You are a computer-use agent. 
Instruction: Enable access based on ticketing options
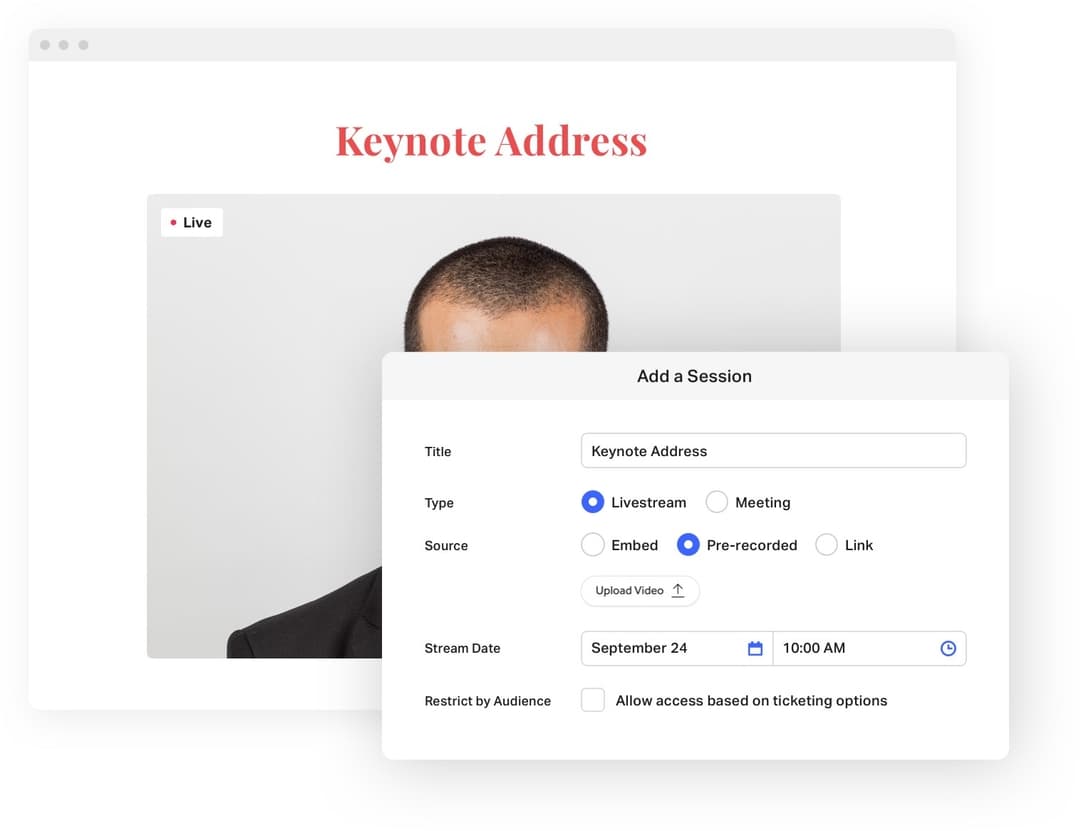point(592,700)
